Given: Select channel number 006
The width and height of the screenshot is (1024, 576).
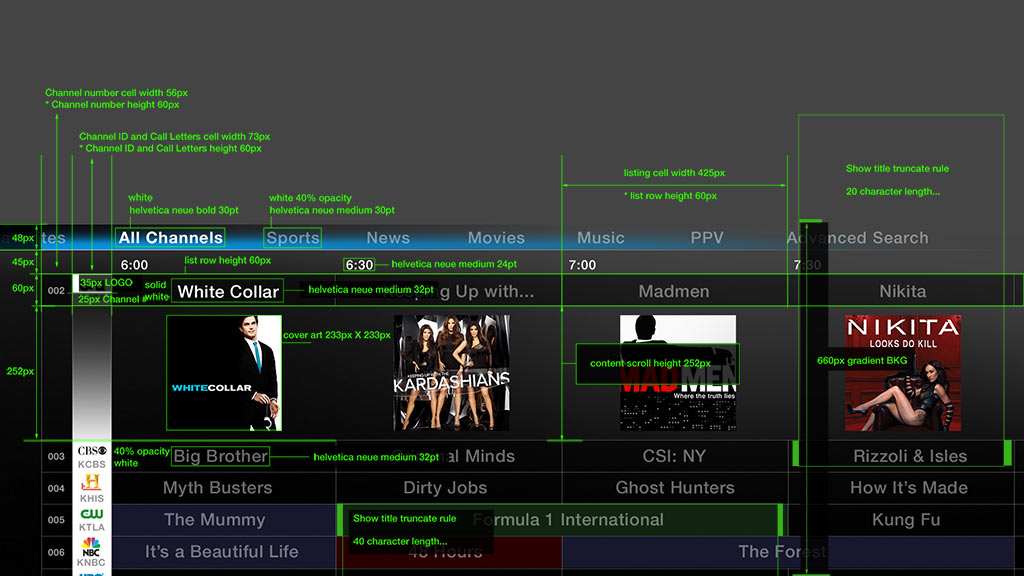Looking at the screenshot, I should point(56,552).
